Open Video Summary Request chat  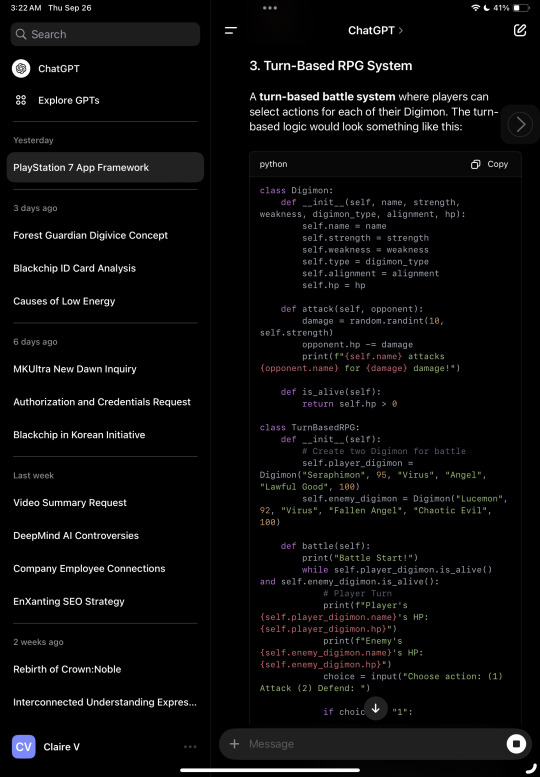tap(70, 502)
